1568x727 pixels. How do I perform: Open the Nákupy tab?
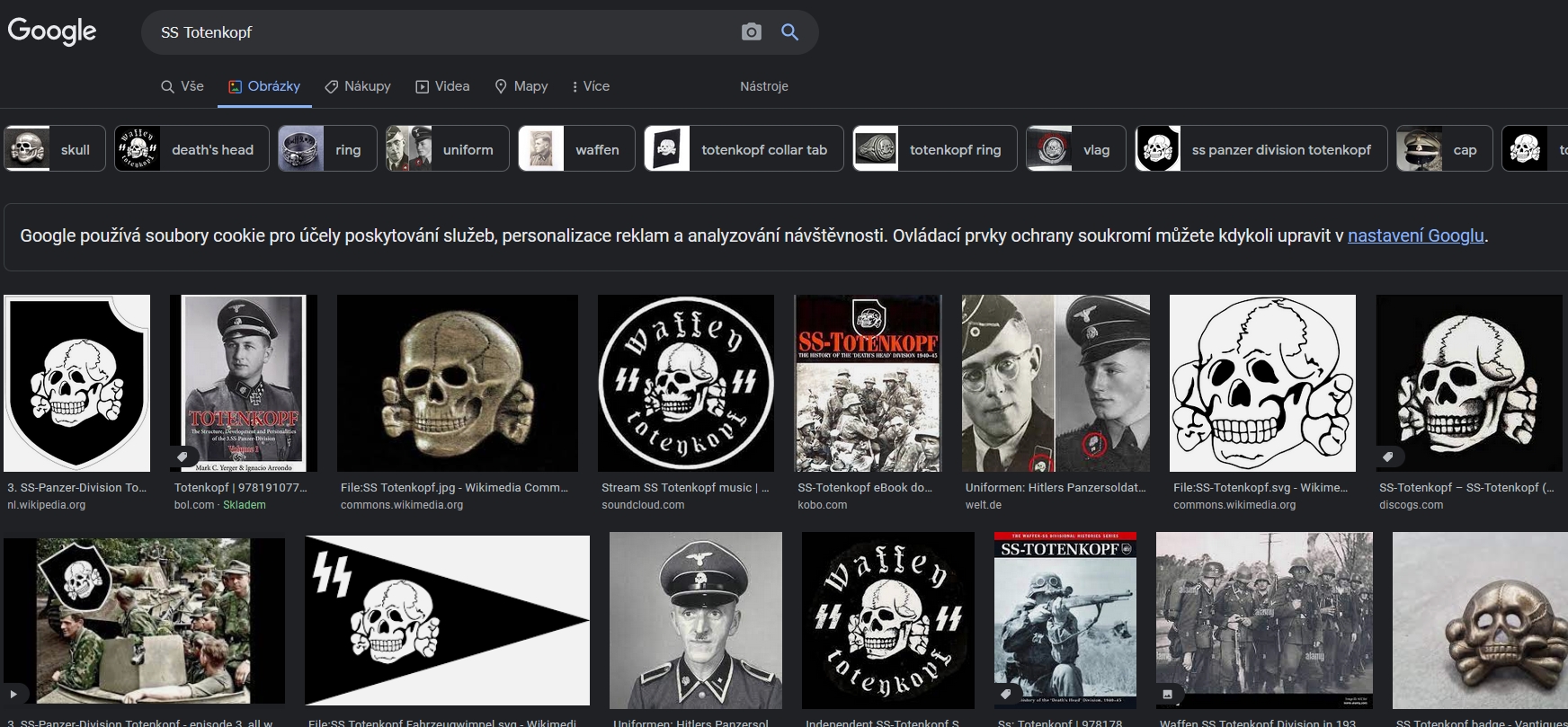[x=358, y=86]
